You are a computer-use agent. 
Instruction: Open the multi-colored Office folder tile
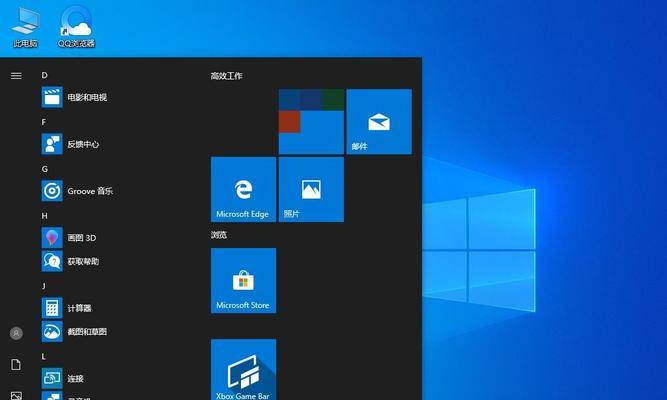[x=311, y=122]
